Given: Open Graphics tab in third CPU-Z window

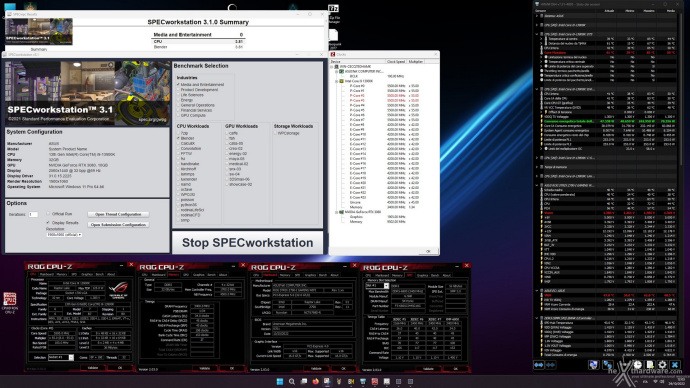Looking at the screenshot, I should coord(310,275).
